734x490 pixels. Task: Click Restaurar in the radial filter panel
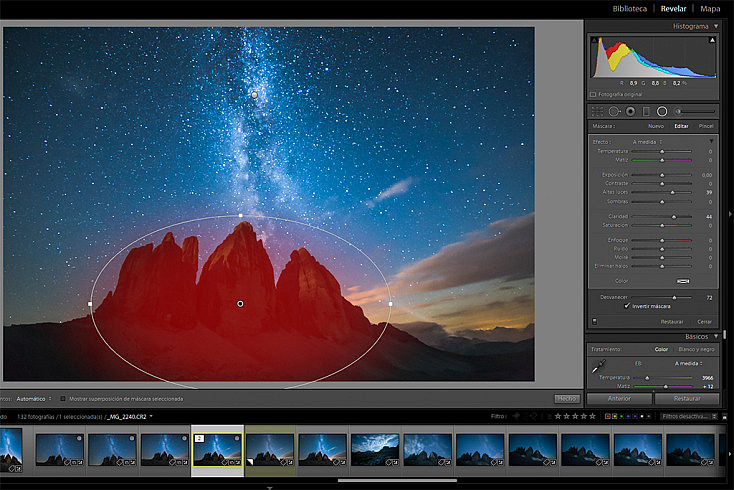[x=672, y=322]
